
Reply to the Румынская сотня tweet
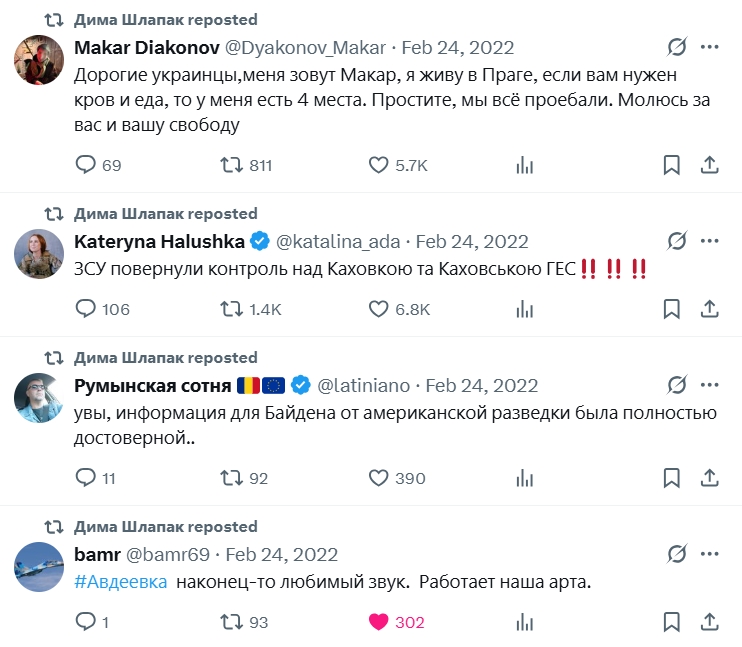pyautogui.click(x=86, y=478)
